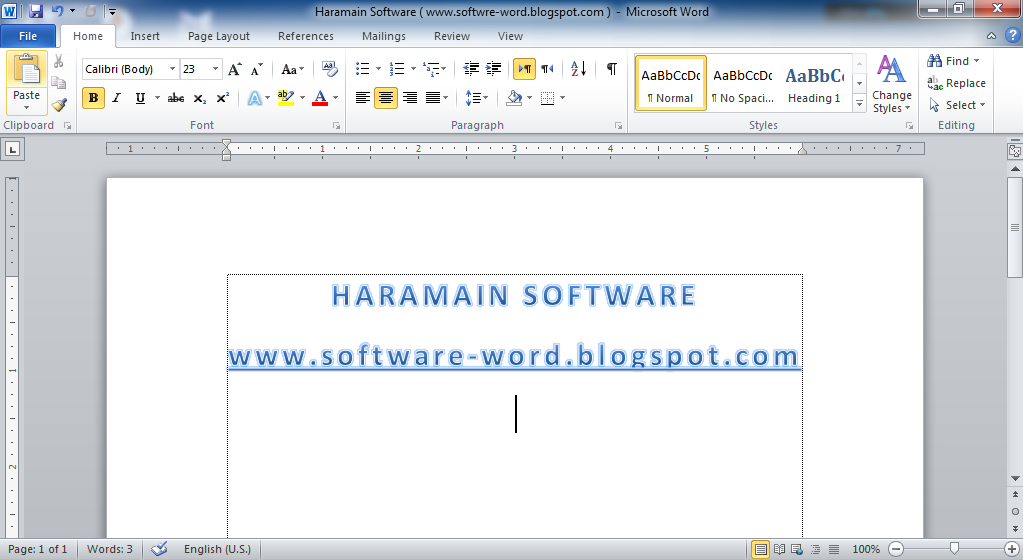Open the Select dropdown in Editing

pos(957,105)
